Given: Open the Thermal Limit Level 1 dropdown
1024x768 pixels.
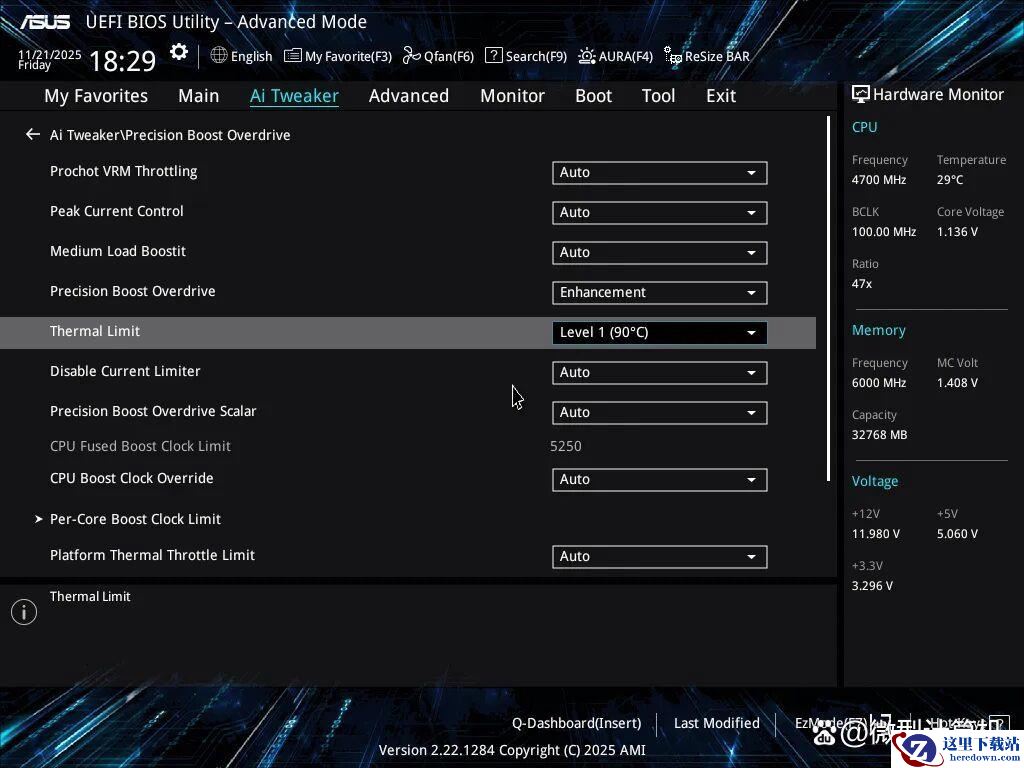Looking at the screenshot, I should [659, 333].
